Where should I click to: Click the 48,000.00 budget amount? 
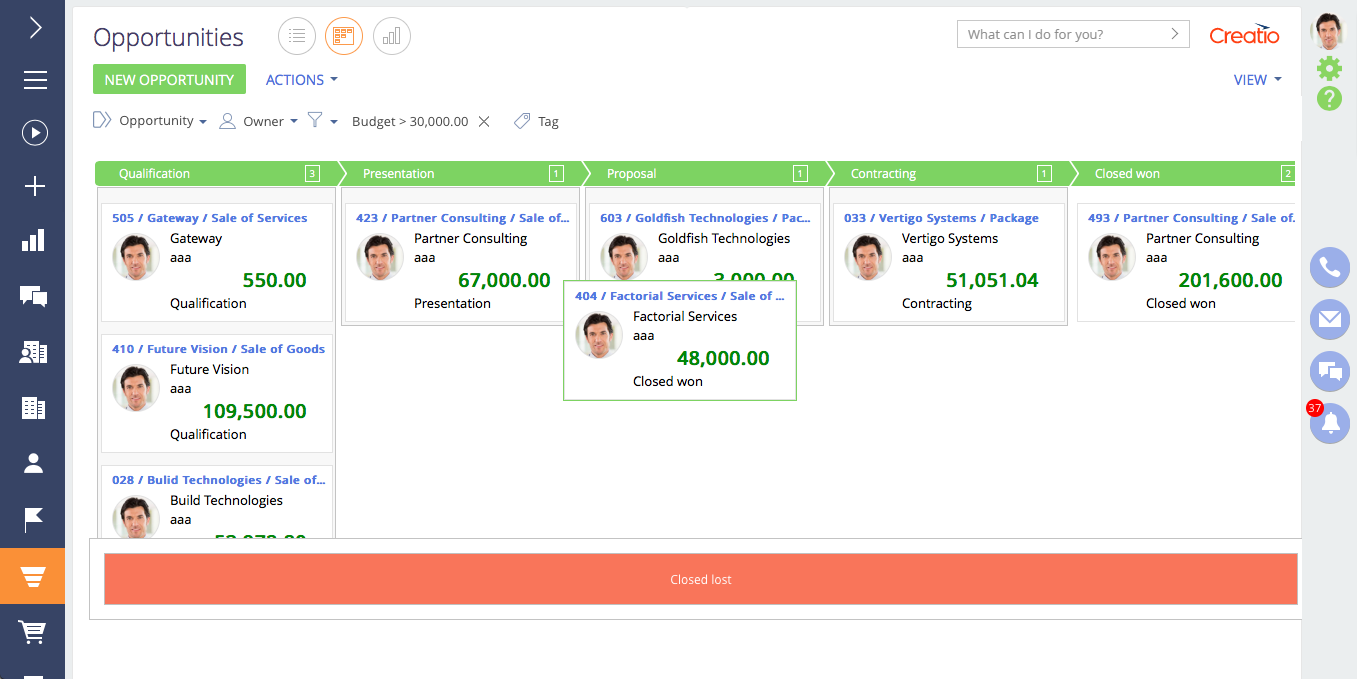[724, 358]
